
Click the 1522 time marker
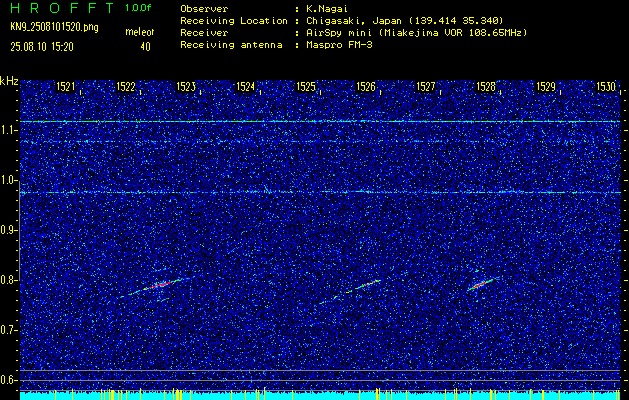126,87
